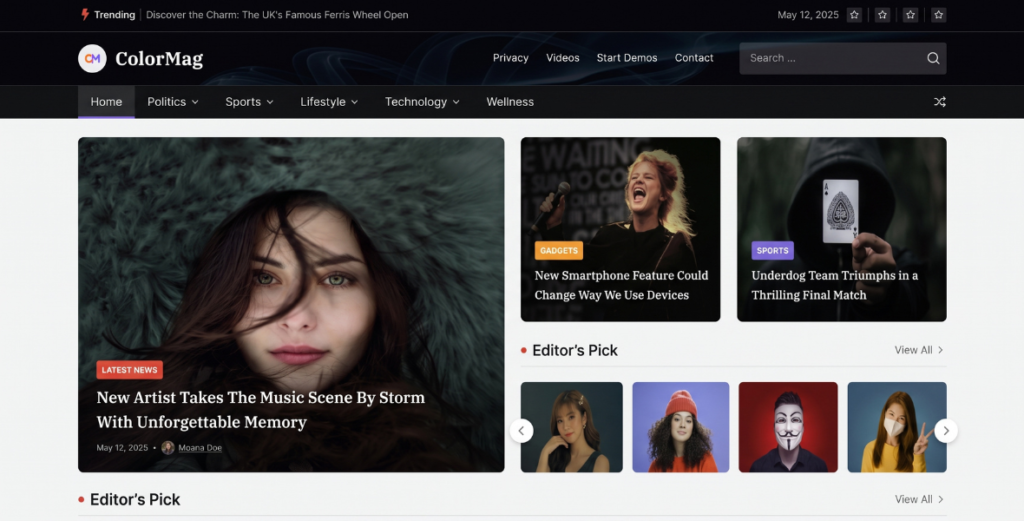Click View All beside the carousel Editor's Pick

click(x=919, y=350)
